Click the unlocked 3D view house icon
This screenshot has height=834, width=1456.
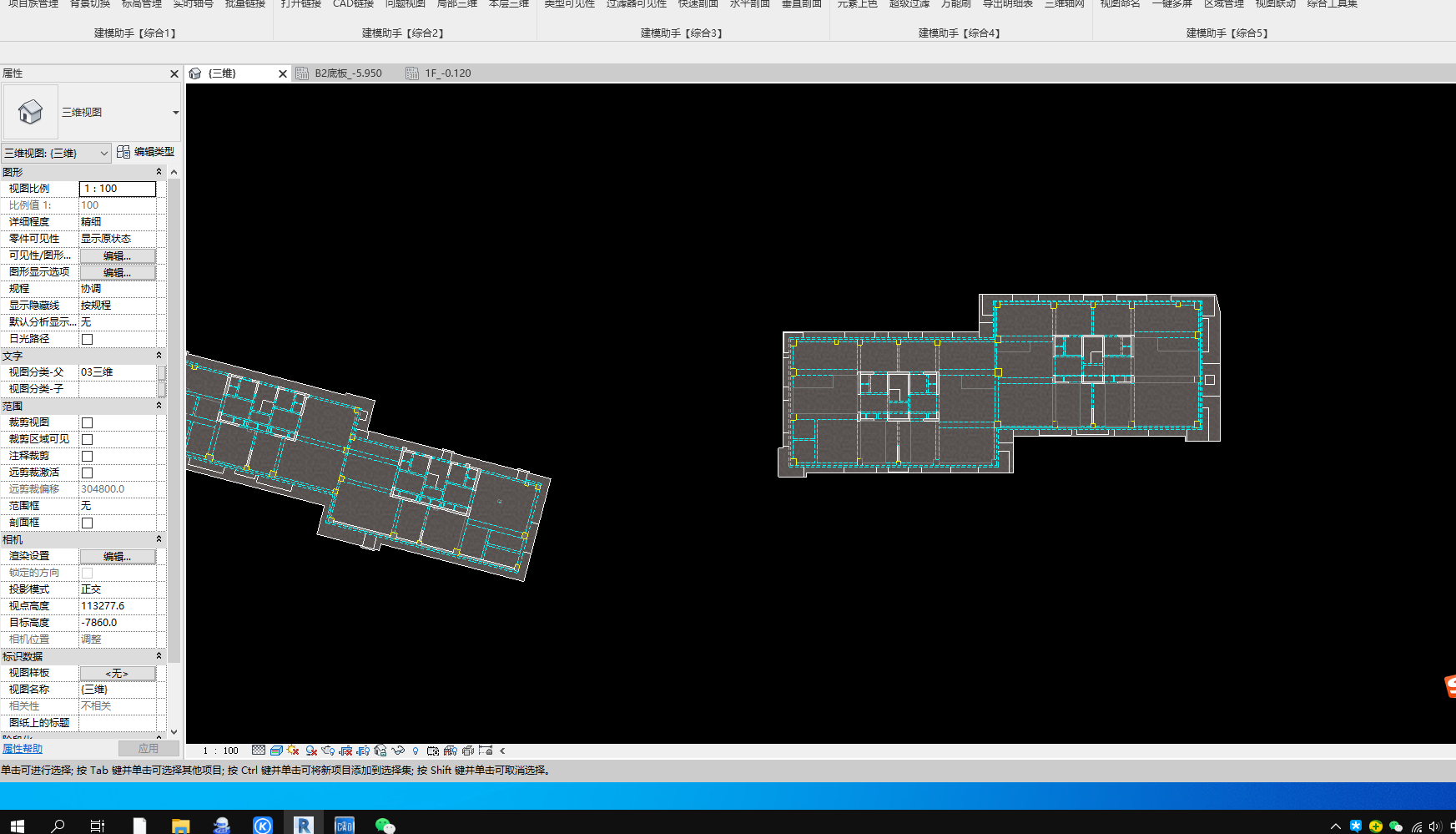[380, 751]
